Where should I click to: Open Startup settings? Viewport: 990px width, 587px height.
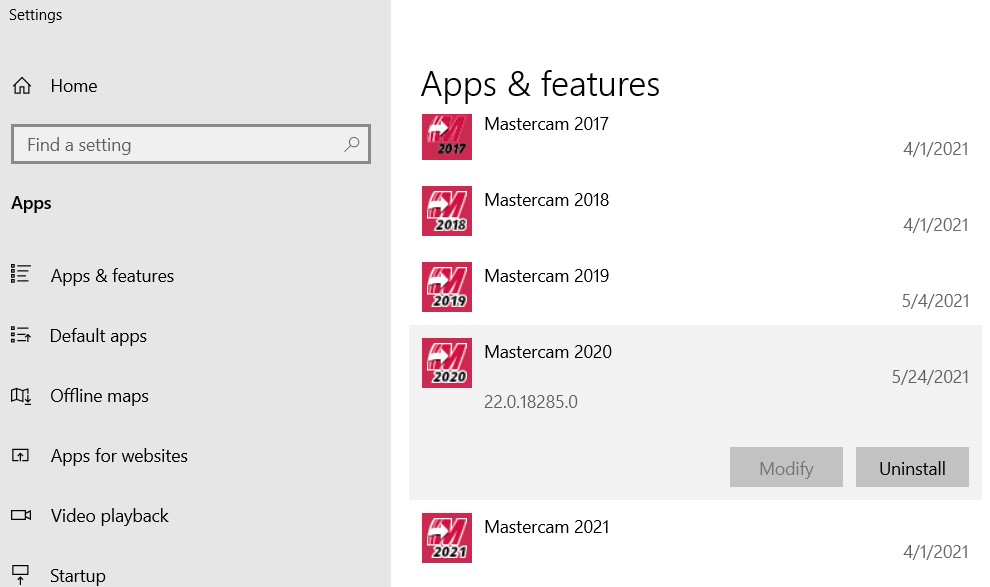pos(78,576)
